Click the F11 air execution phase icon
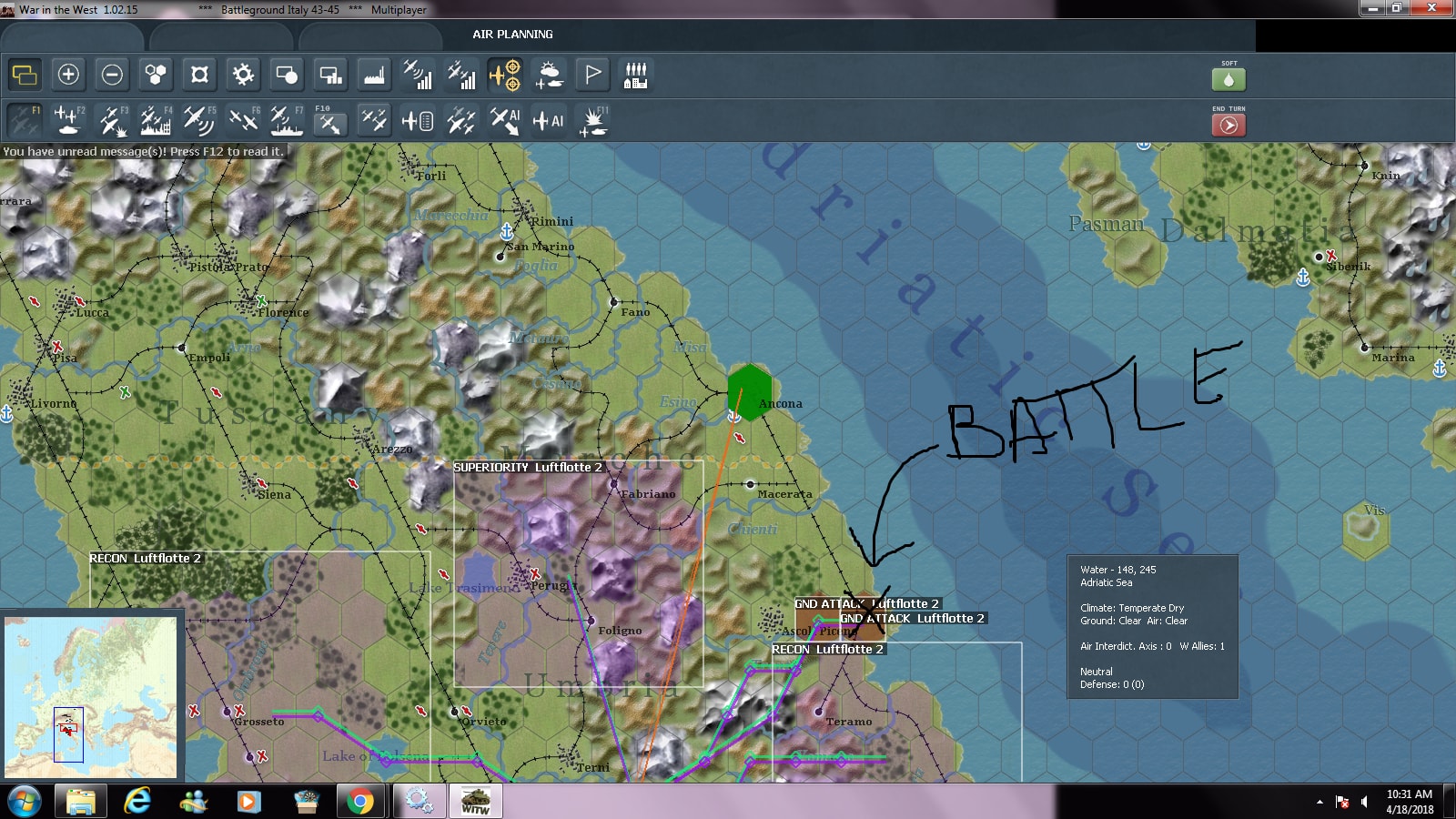The width and height of the screenshot is (1456, 819). (592, 120)
